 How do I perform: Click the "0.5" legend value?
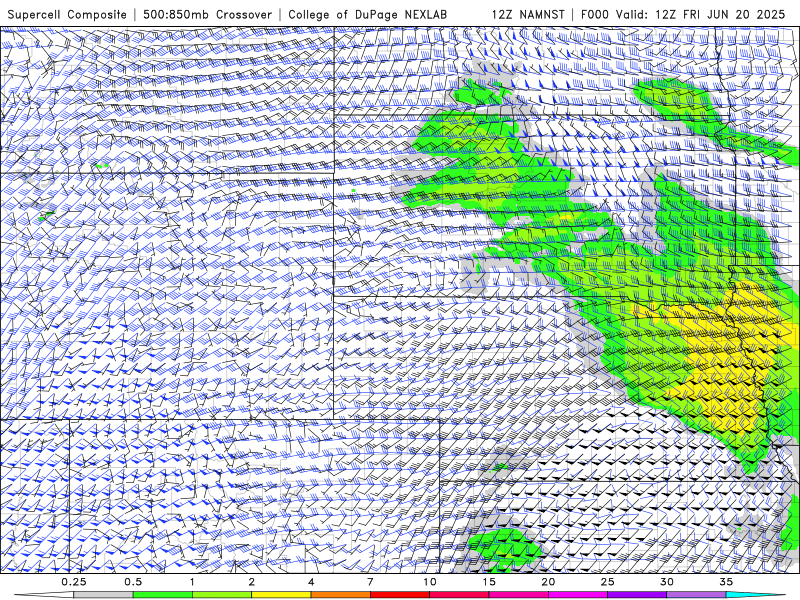[133, 582]
